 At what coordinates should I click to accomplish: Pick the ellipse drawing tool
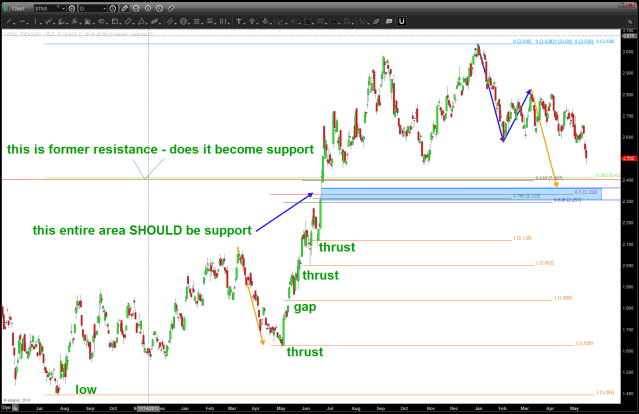102,21
